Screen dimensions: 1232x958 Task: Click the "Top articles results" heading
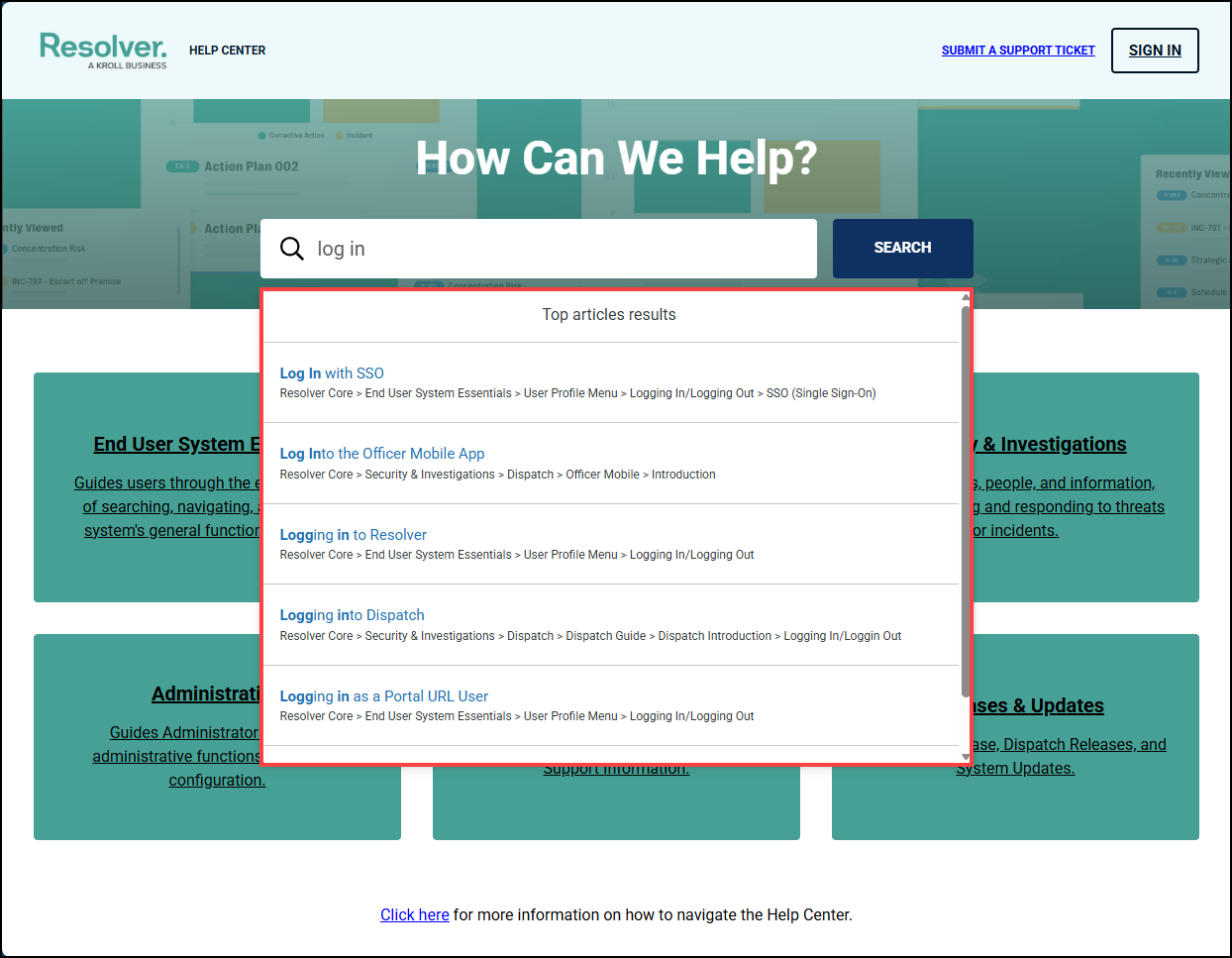(609, 314)
